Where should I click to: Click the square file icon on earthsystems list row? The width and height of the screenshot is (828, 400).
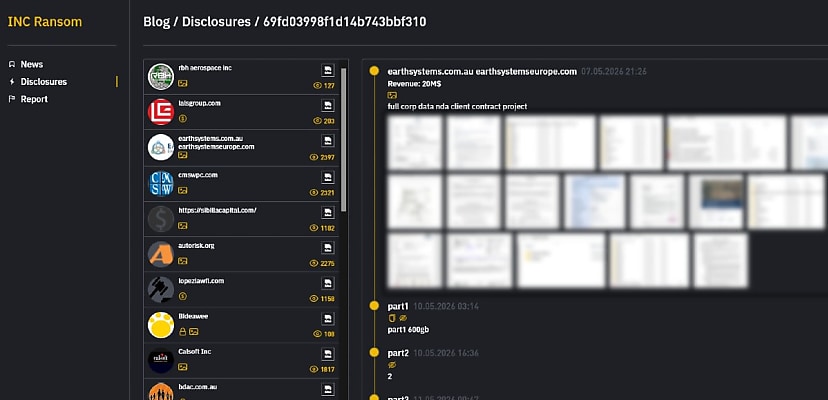pos(327,141)
